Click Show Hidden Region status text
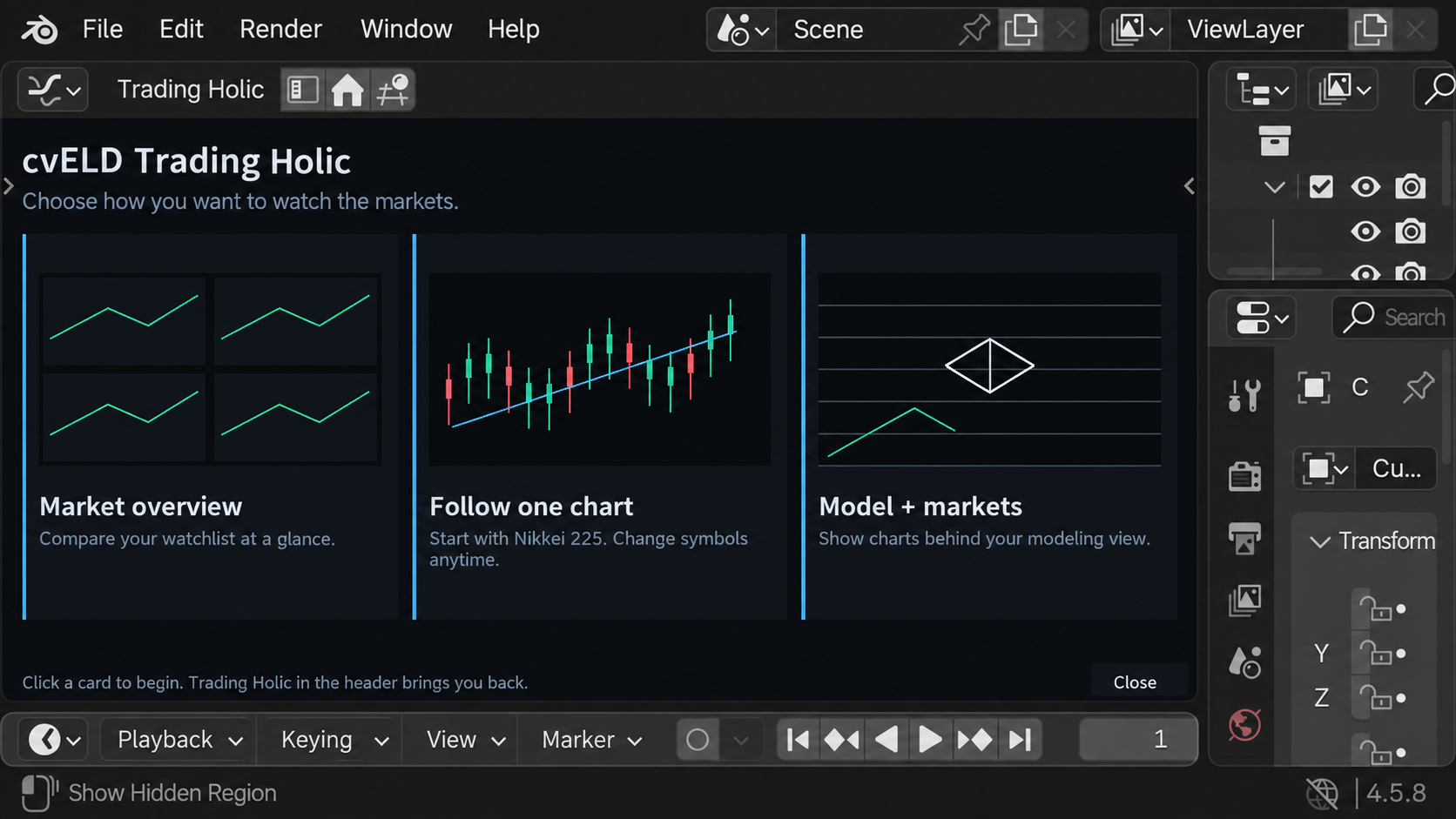 coord(172,793)
